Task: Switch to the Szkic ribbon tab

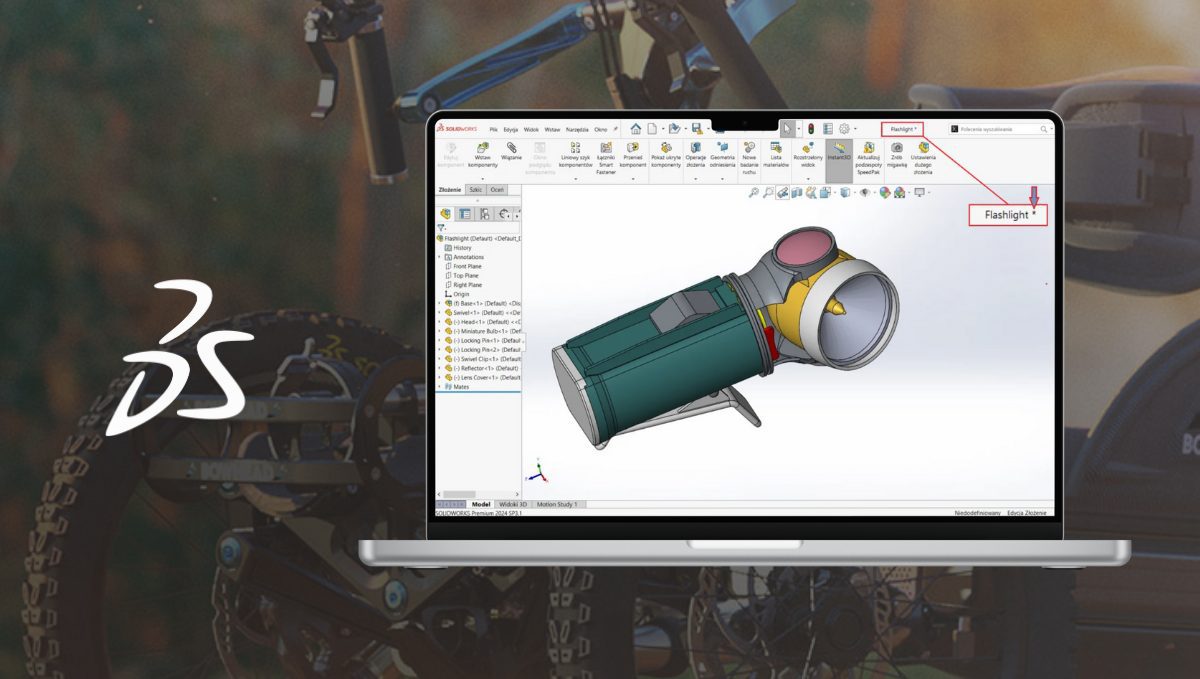Action: tap(476, 190)
